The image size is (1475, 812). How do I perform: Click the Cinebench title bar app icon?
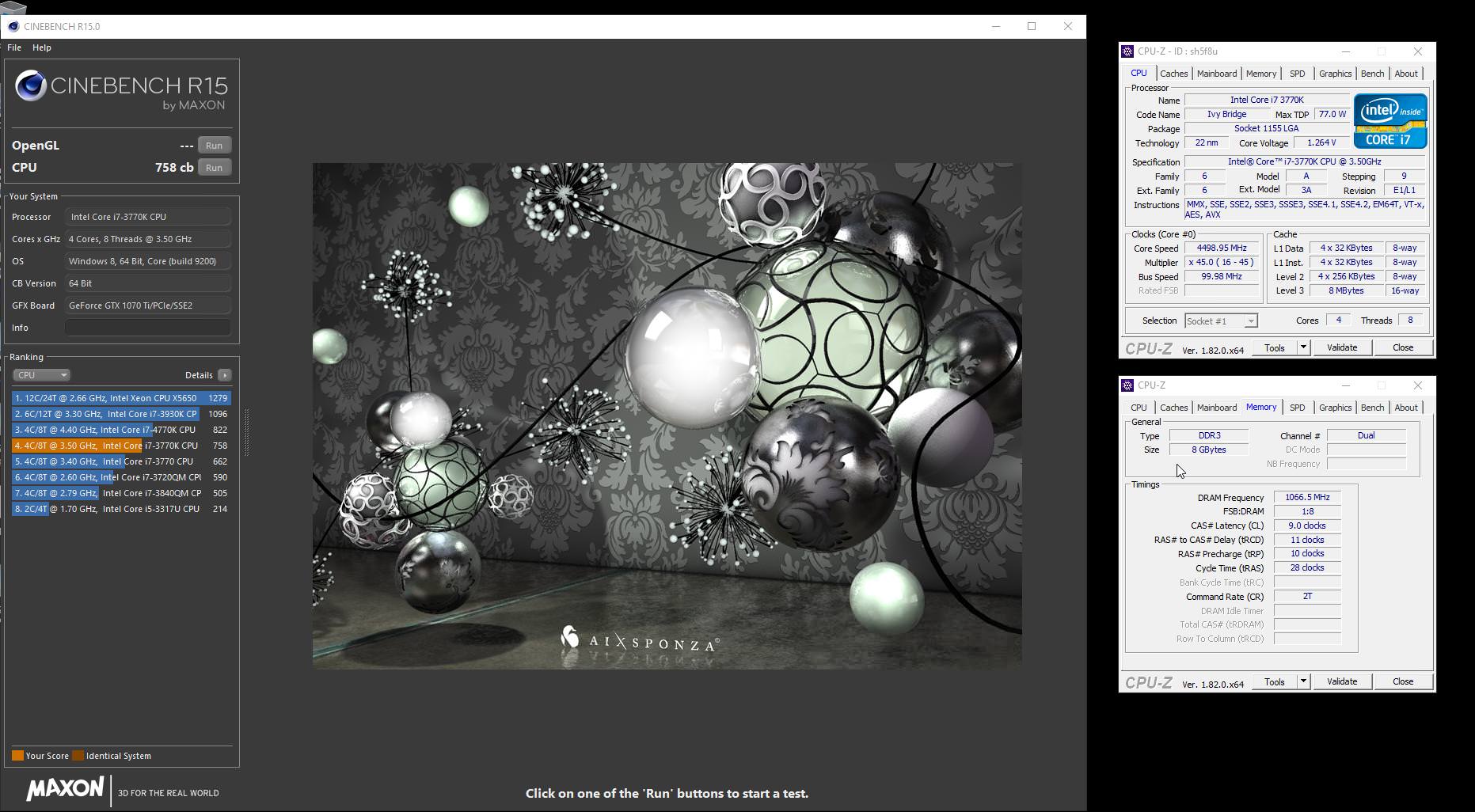[x=13, y=26]
